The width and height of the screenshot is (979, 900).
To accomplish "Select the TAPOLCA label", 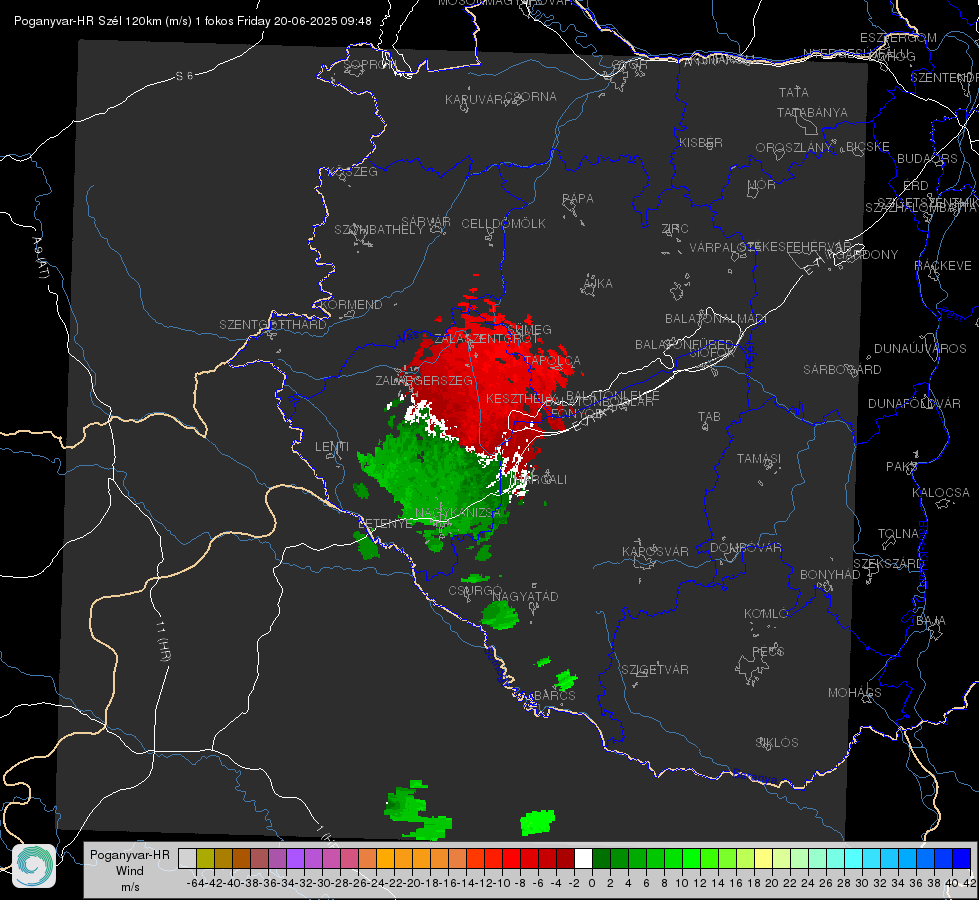I will 553,361.
